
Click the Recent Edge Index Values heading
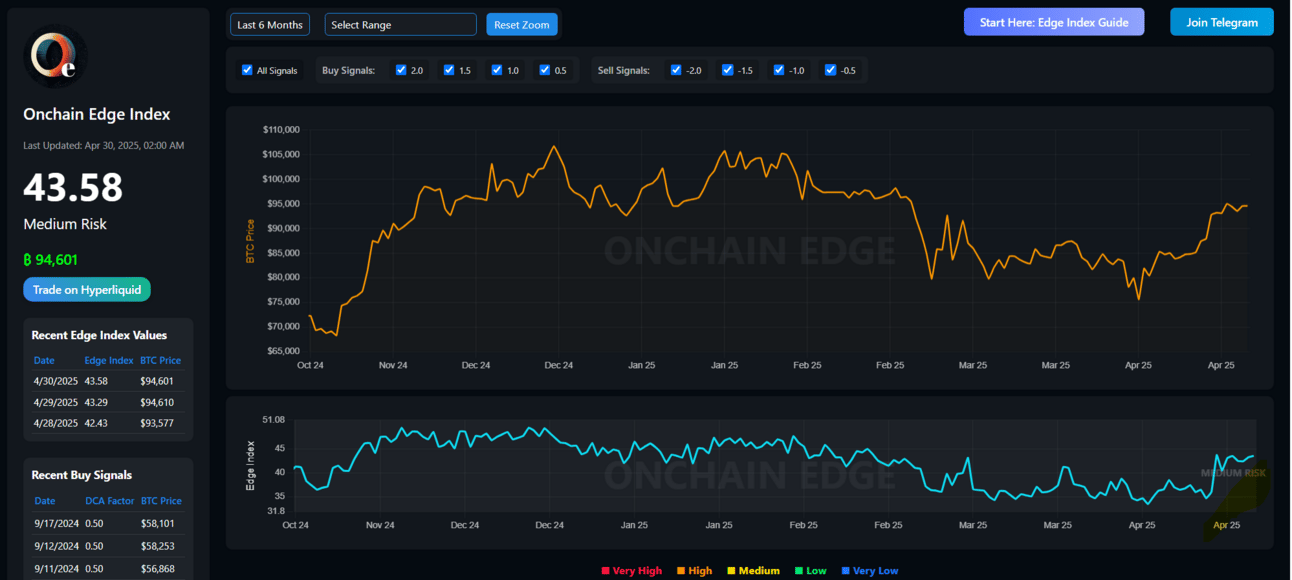99,335
